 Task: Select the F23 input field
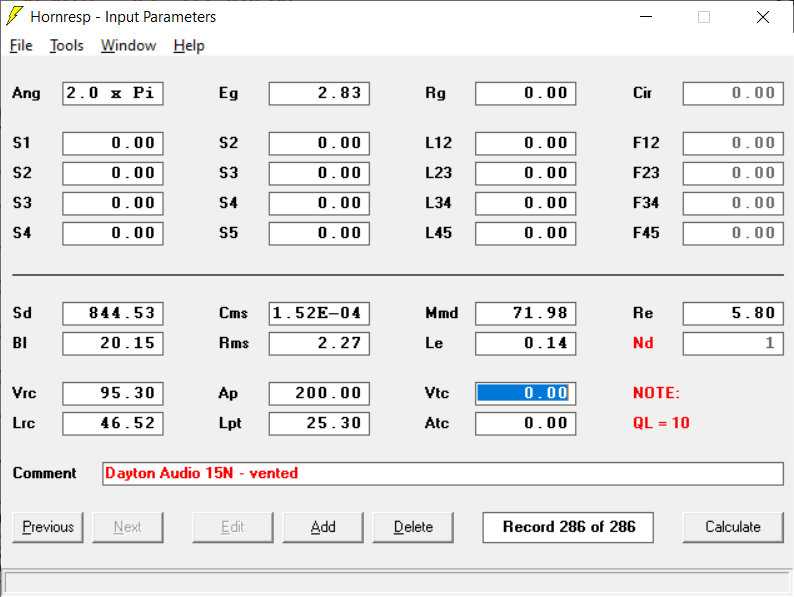click(733, 173)
